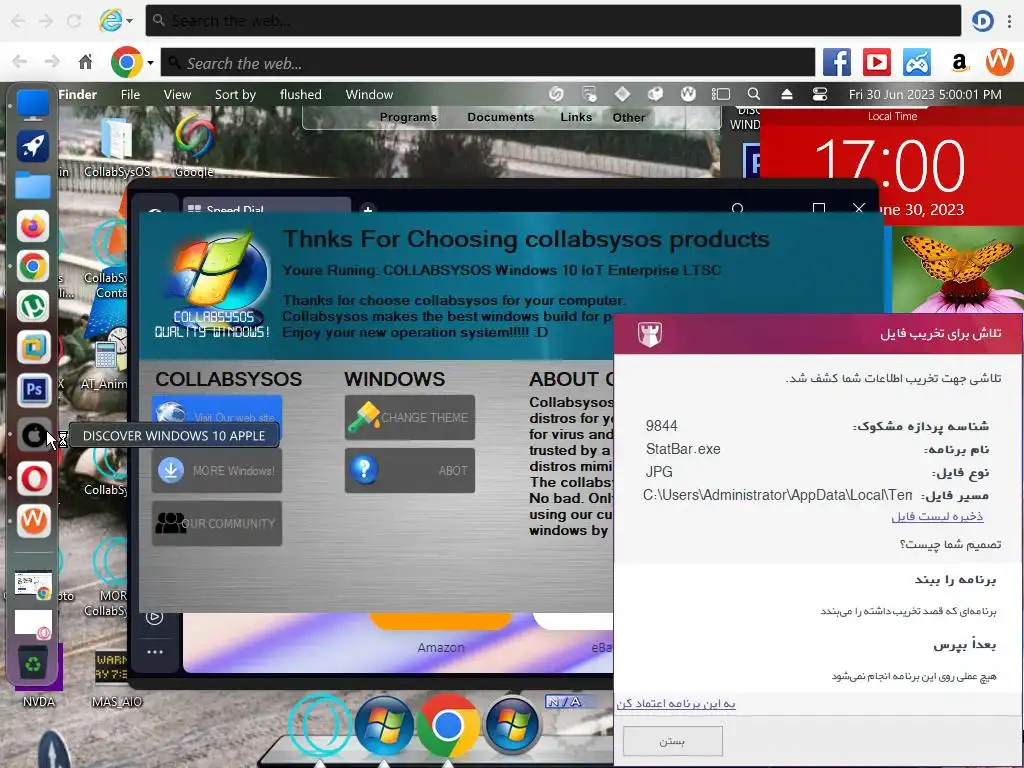1024x768 pixels.
Task: Open uTorrent in the left dock
Action: (33, 307)
